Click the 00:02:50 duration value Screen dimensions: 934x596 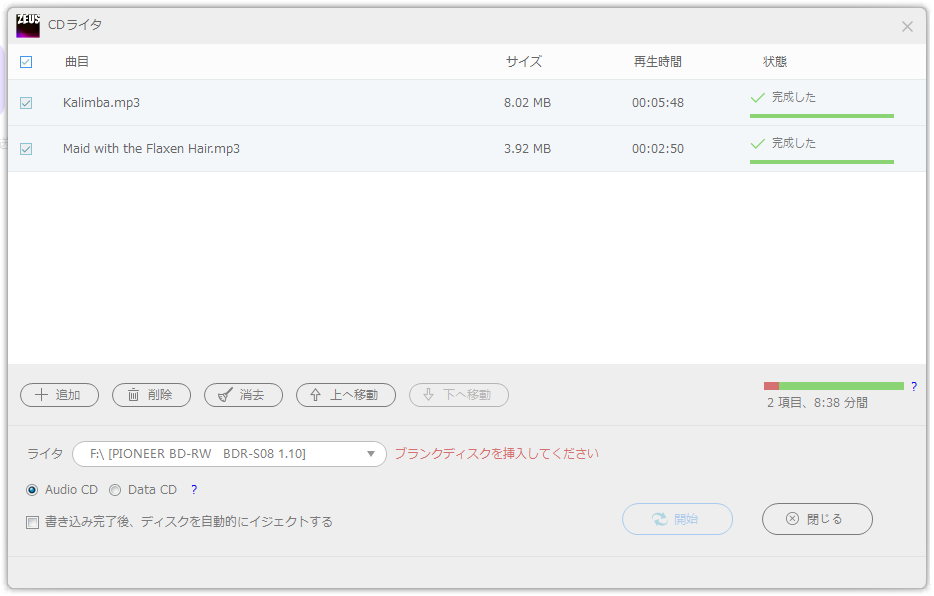point(658,149)
